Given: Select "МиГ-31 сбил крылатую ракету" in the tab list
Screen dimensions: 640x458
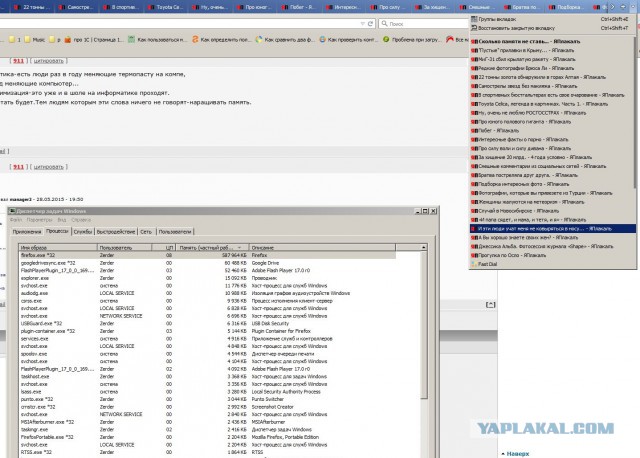Looking at the screenshot, I should (x=552, y=59).
